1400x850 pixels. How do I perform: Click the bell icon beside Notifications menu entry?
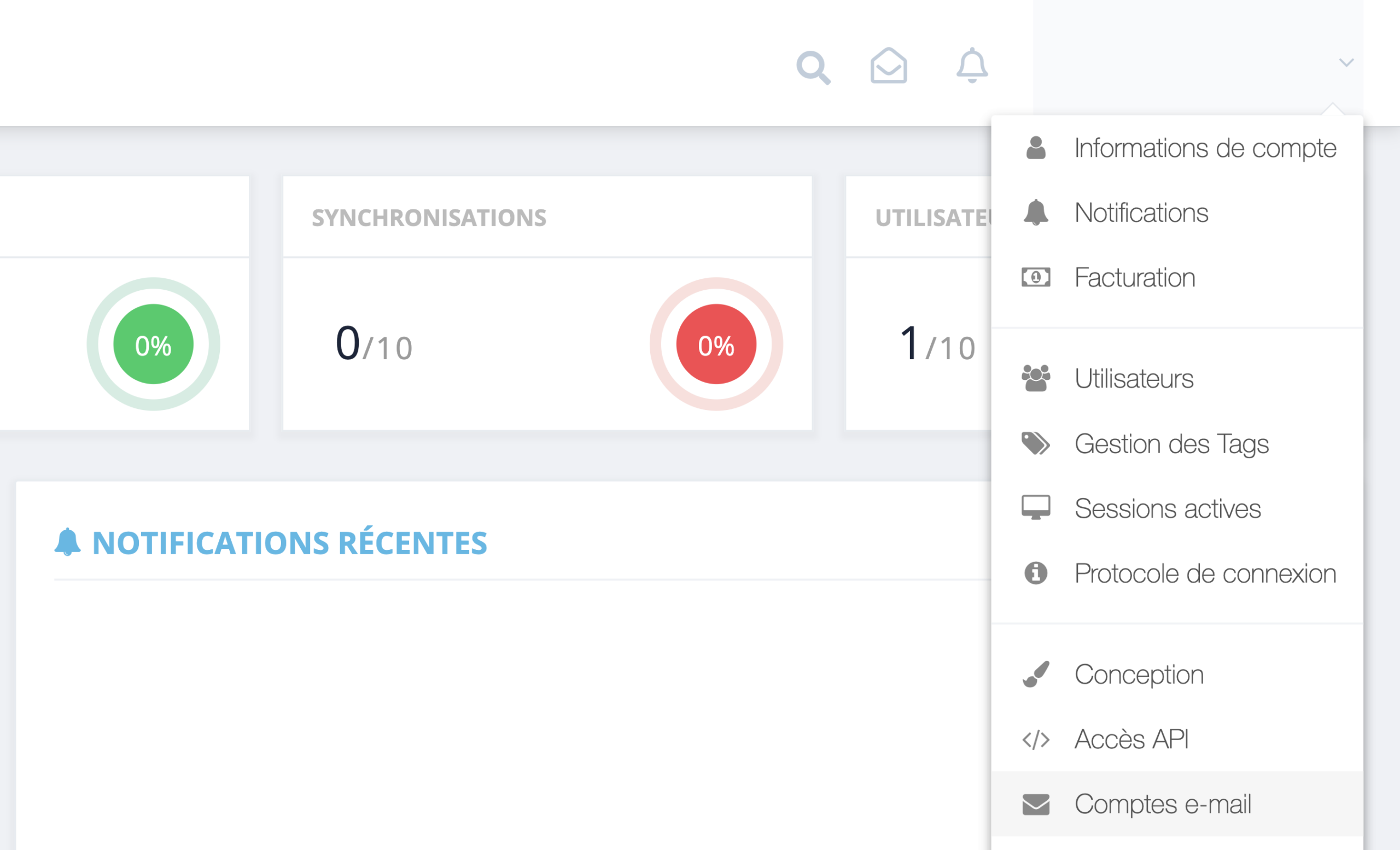coord(1035,213)
